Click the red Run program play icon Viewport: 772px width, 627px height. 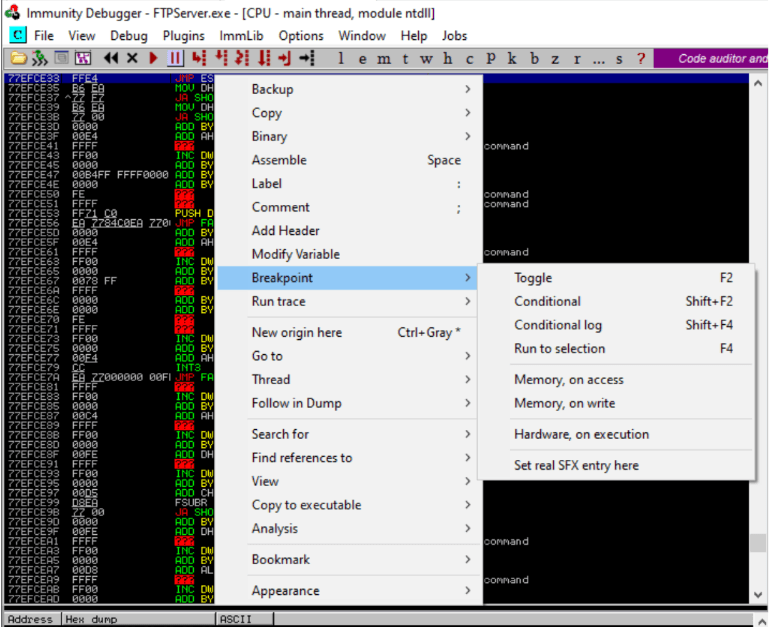(153, 58)
